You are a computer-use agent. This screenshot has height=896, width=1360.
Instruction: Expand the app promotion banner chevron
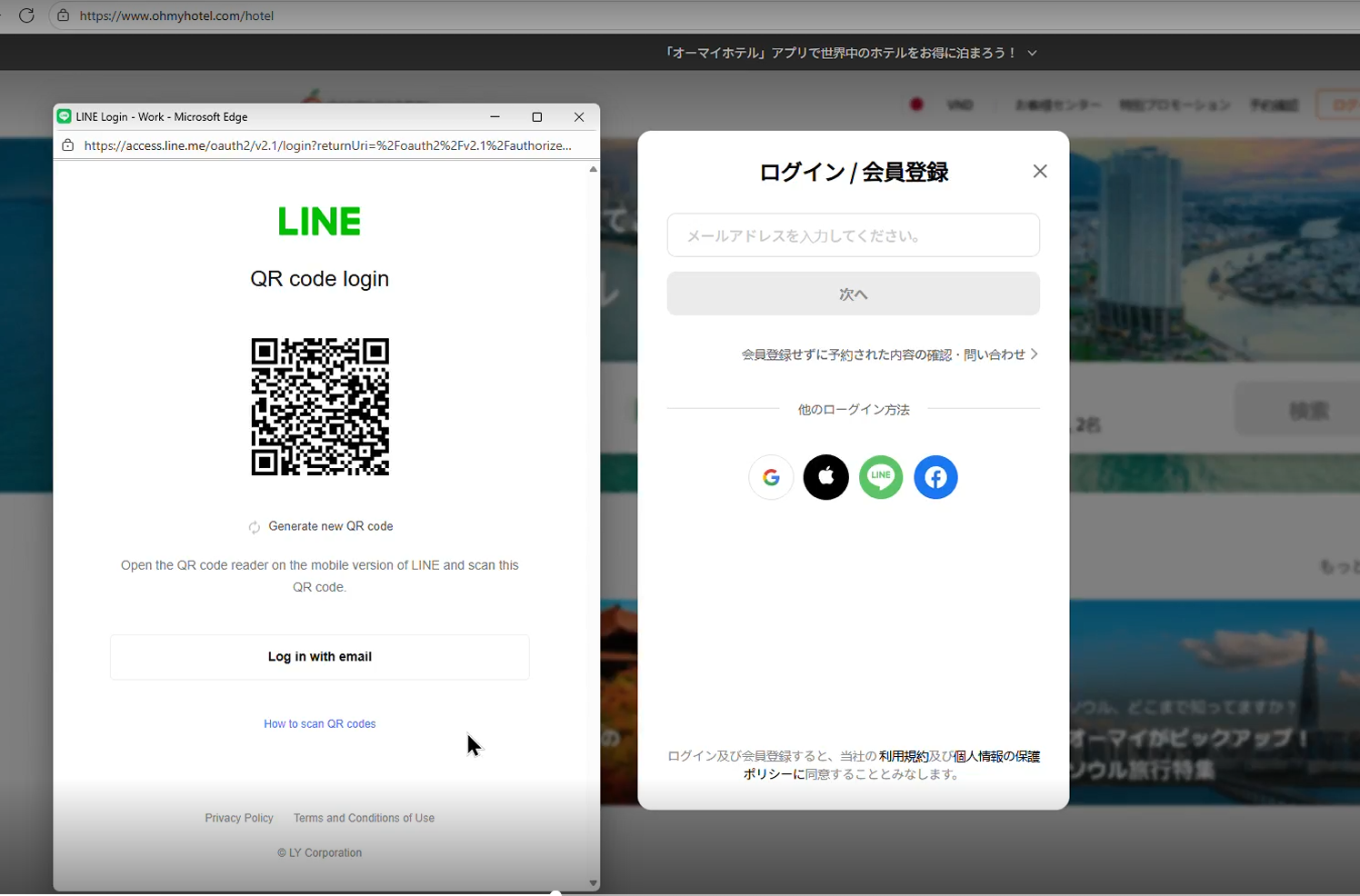click(x=1033, y=53)
